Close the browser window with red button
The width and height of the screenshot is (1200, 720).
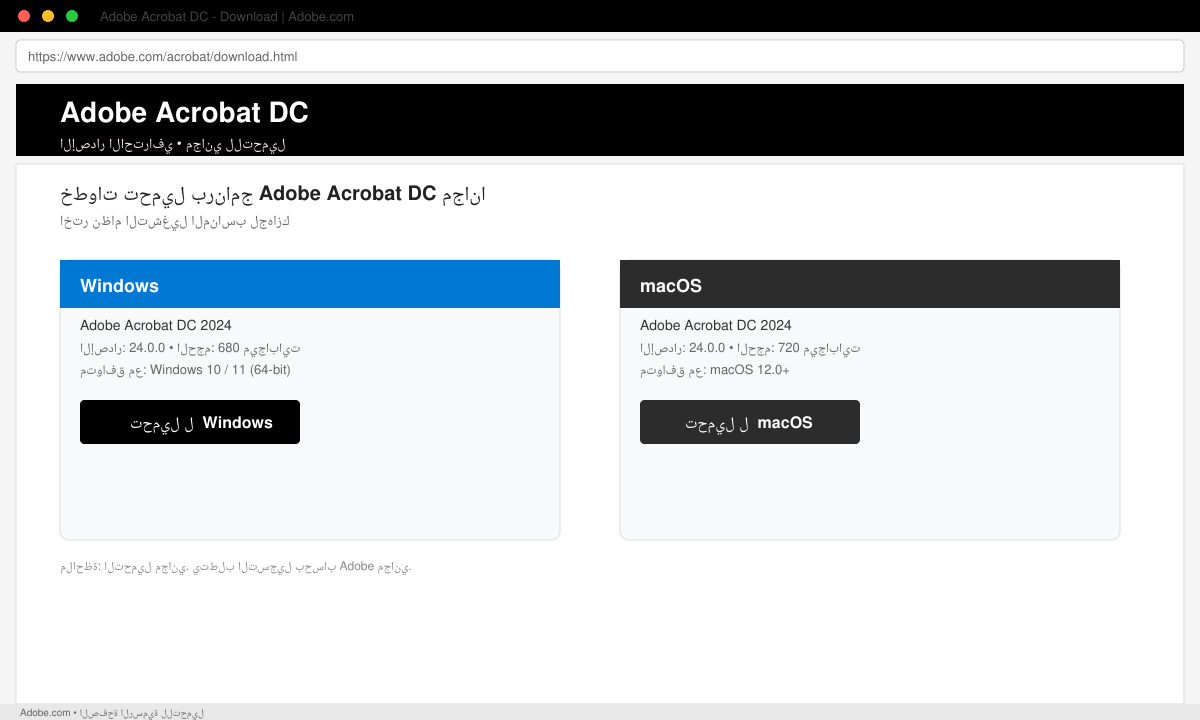(24, 16)
